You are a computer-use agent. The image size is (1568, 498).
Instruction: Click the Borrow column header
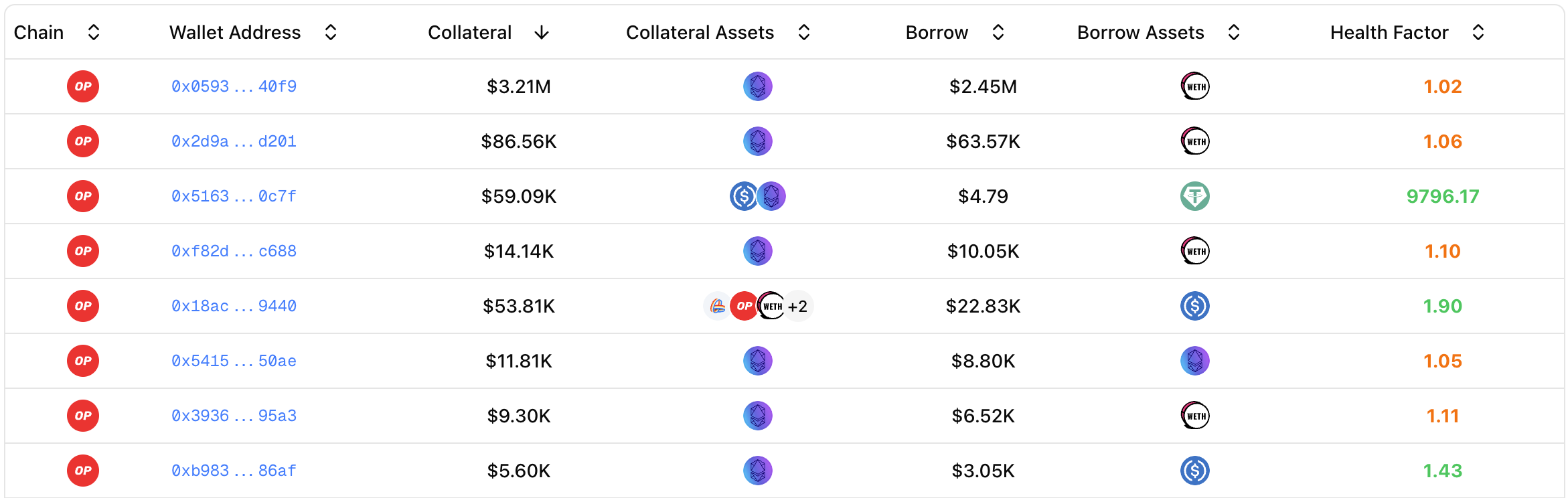coord(937,32)
